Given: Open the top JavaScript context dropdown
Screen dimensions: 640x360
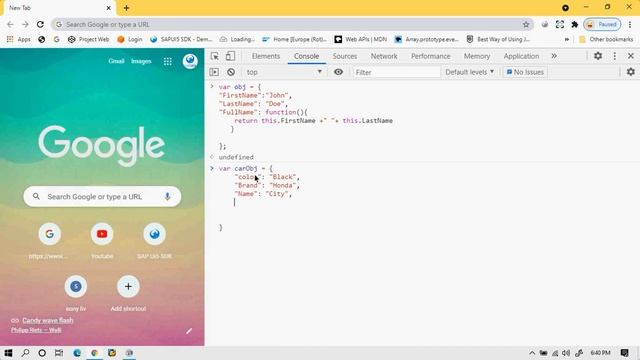Looking at the screenshot, I should tap(284, 72).
